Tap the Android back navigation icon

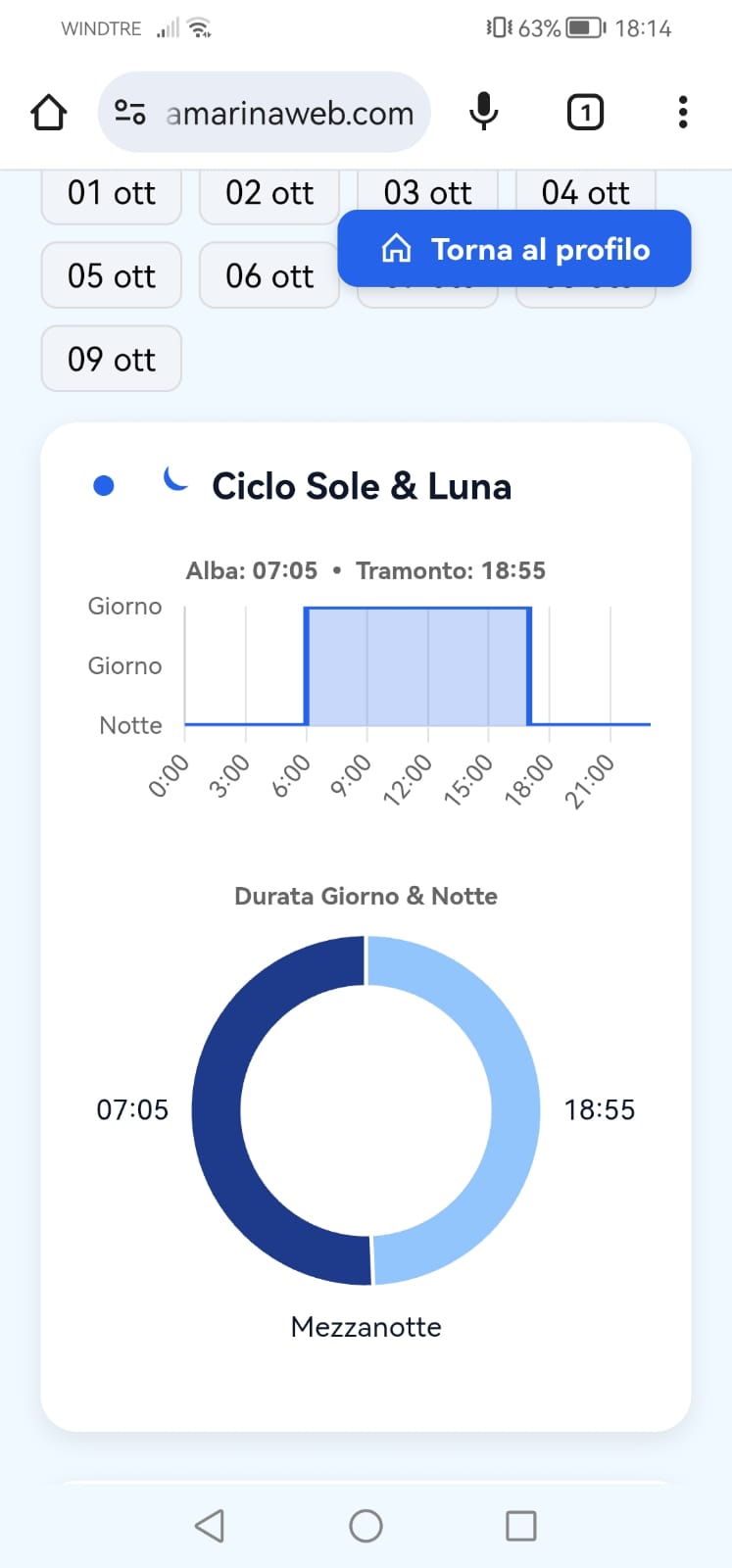click(210, 1526)
